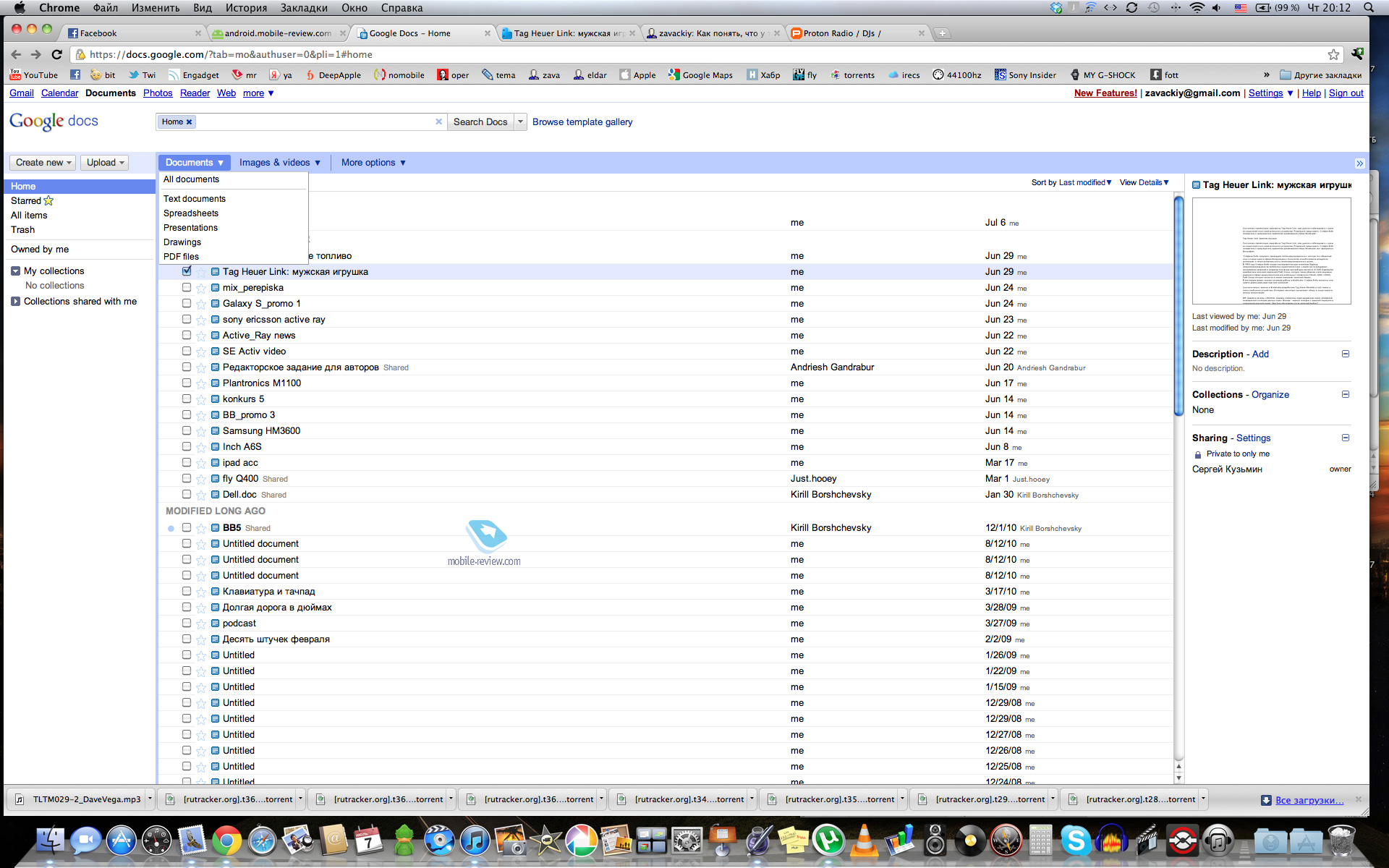The image size is (1389, 868).
Task: Select the sony ericsson active ray checkbox
Action: coord(187,319)
